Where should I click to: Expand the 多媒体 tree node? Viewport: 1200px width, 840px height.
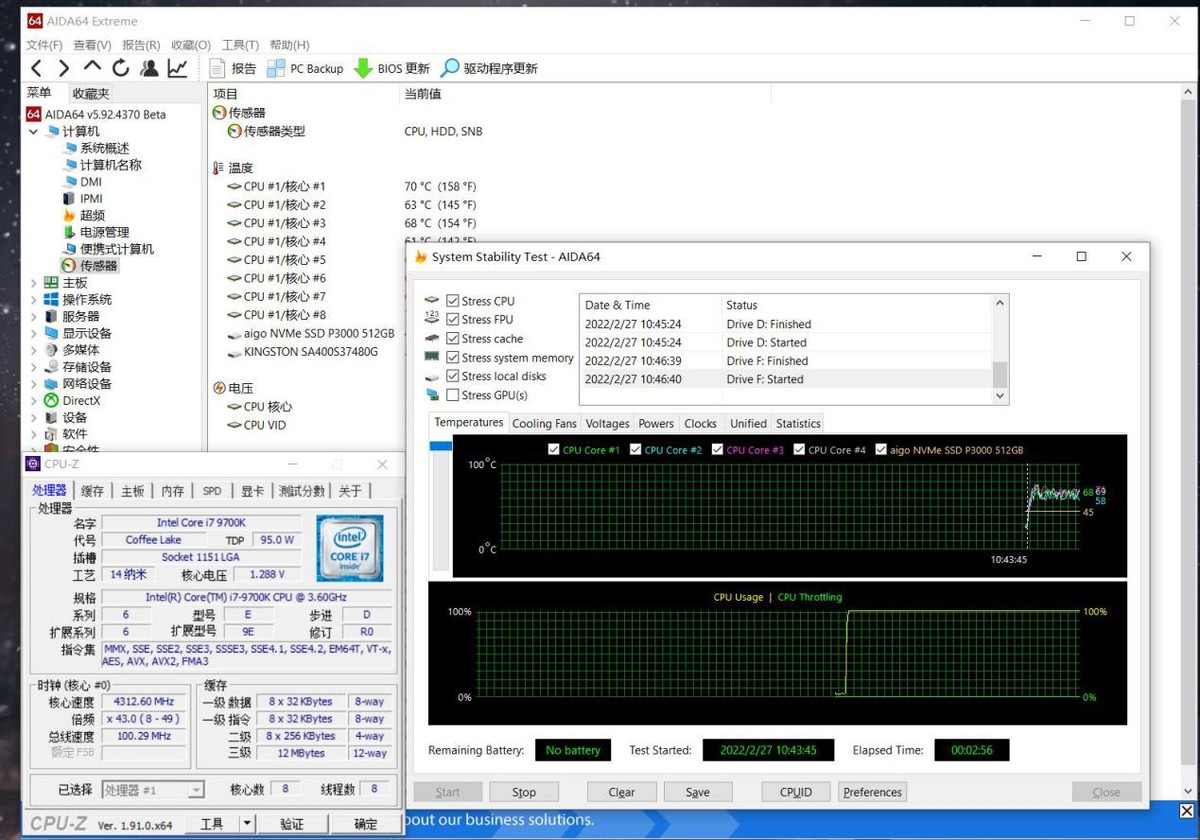pos(34,350)
